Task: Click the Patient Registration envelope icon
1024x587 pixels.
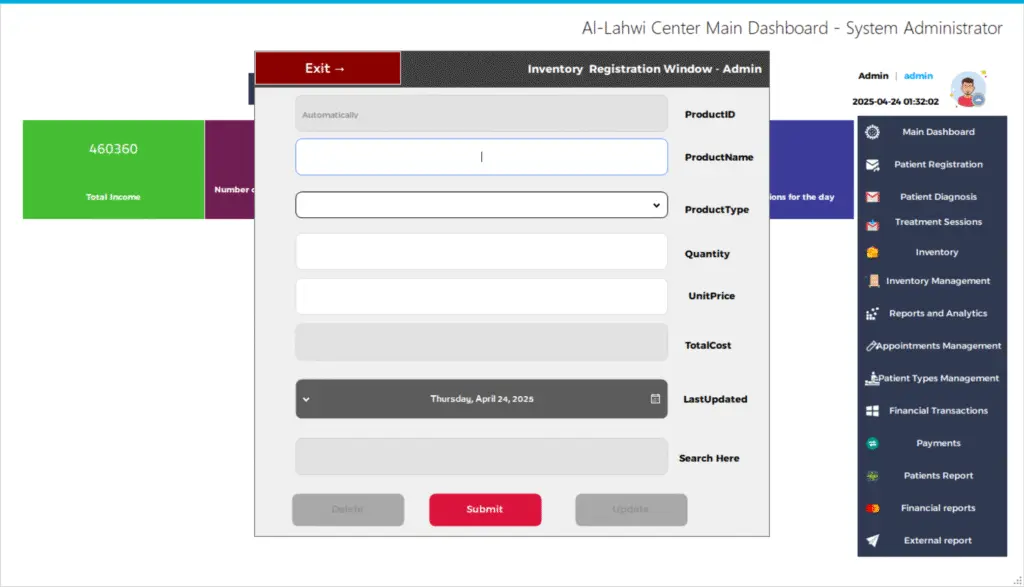Action: (872, 165)
